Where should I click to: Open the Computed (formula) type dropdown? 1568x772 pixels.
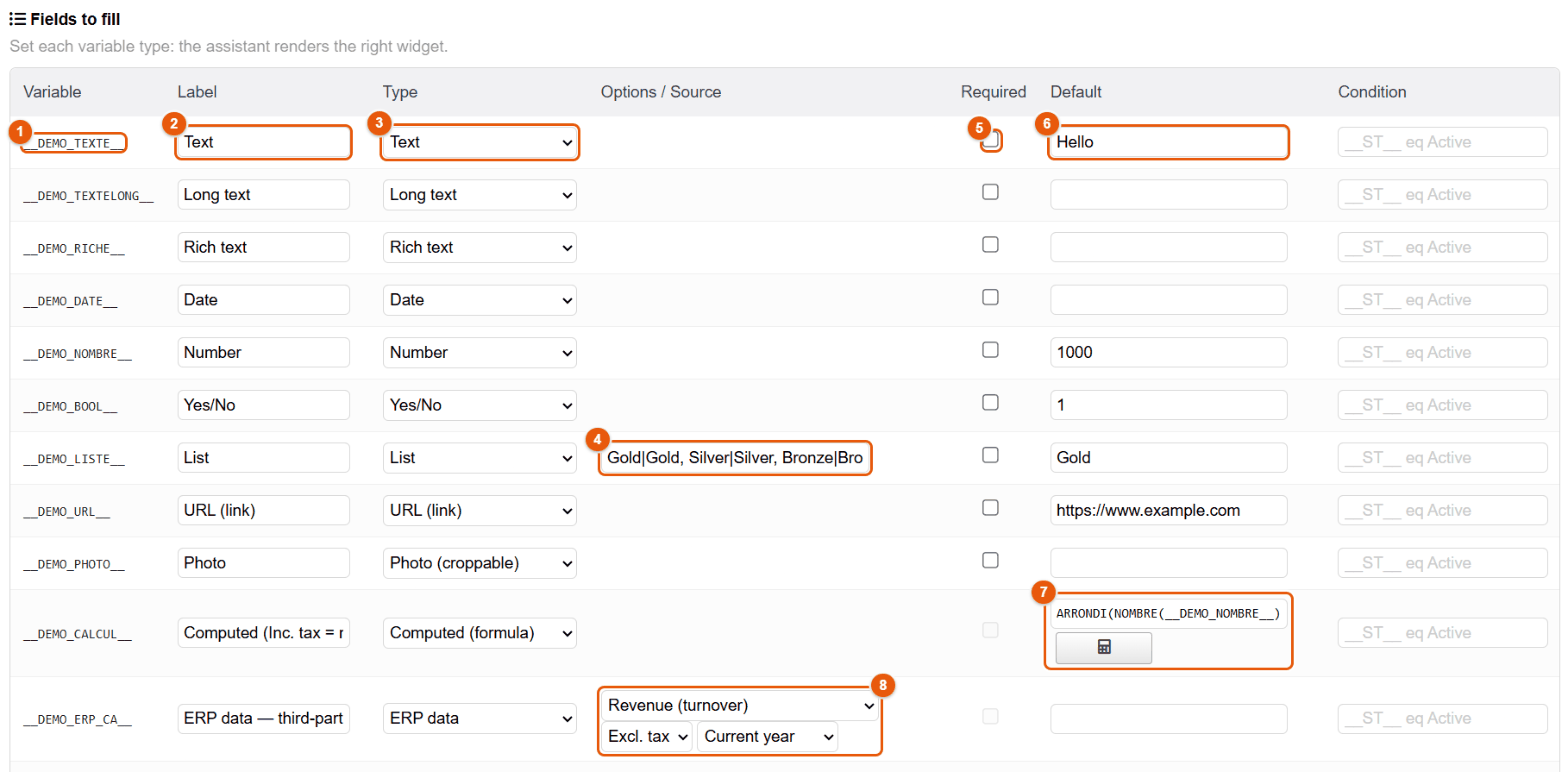pyautogui.click(x=480, y=633)
